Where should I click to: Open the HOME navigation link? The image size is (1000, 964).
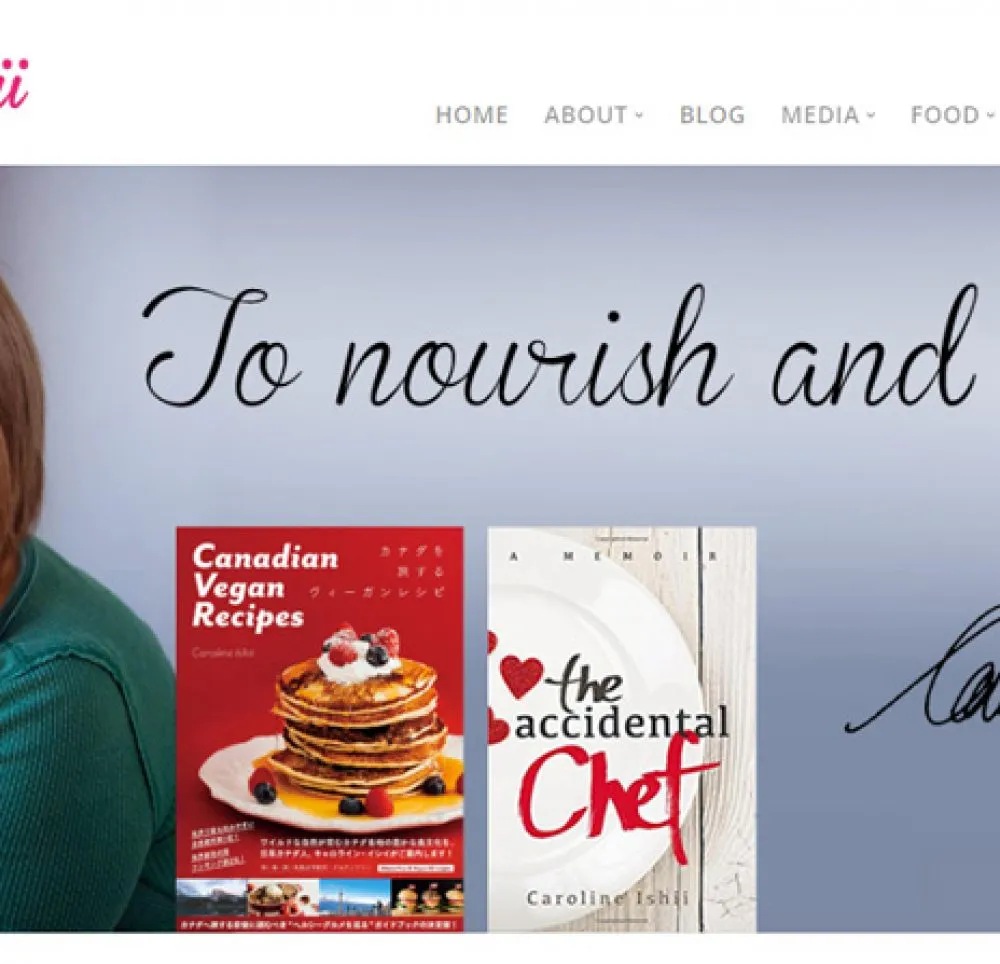tap(471, 115)
